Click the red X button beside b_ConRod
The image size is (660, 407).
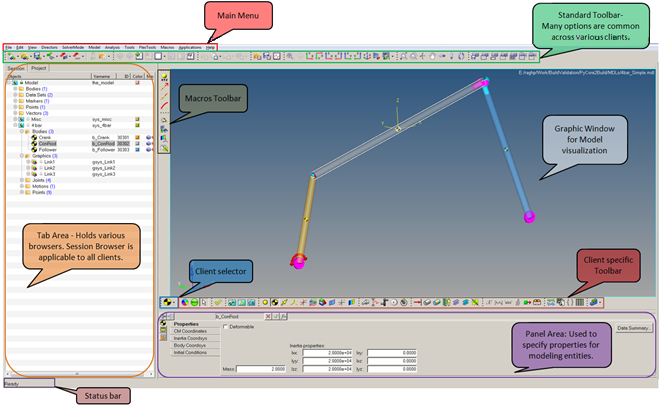pos(268,316)
